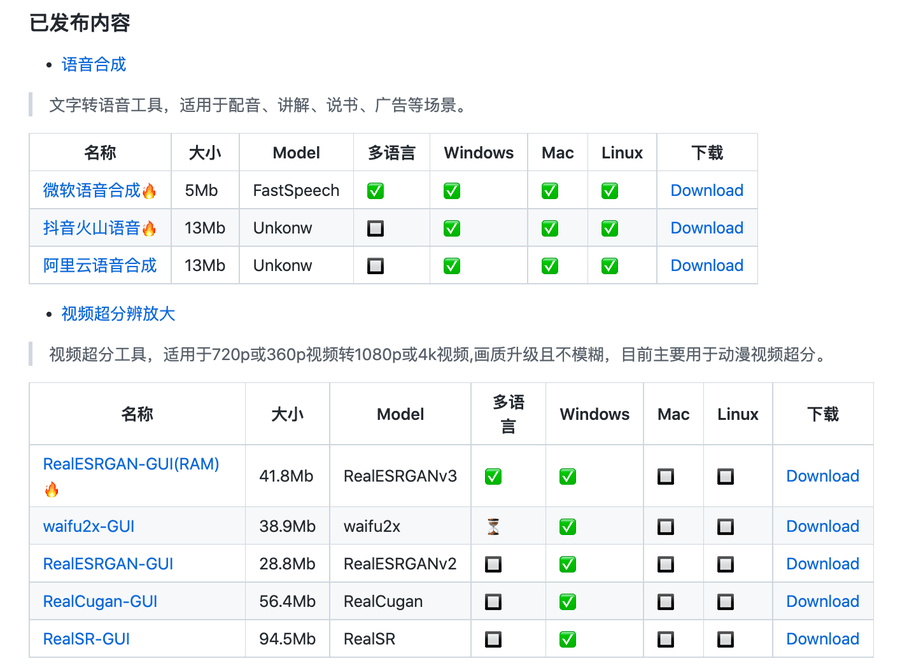900x668 pixels.
Task: Click the fire emoji under RealESRGAN-GUI(RAM)
Action: pos(52,490)
